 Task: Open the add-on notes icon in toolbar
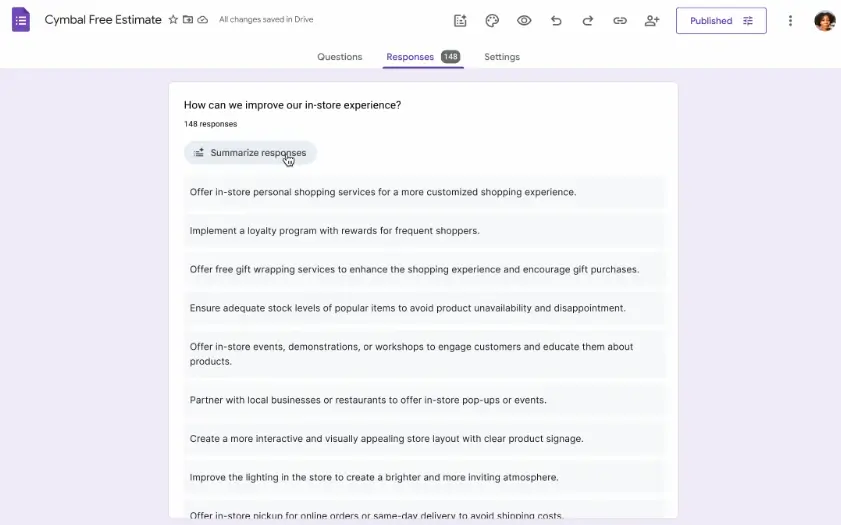pos(460,21)
